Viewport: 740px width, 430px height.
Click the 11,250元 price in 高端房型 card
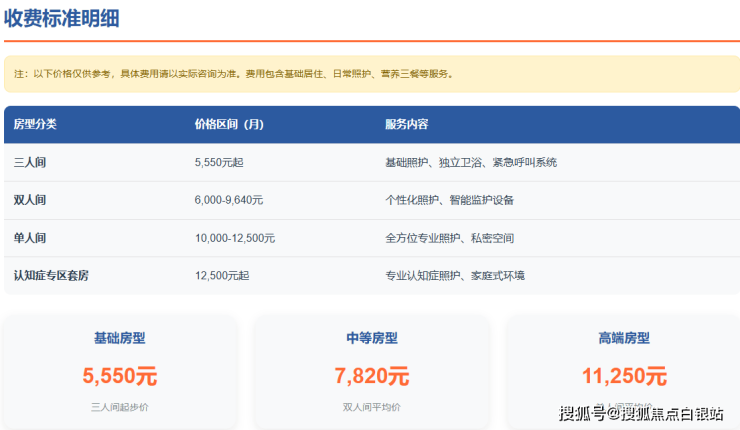(624, 376)
